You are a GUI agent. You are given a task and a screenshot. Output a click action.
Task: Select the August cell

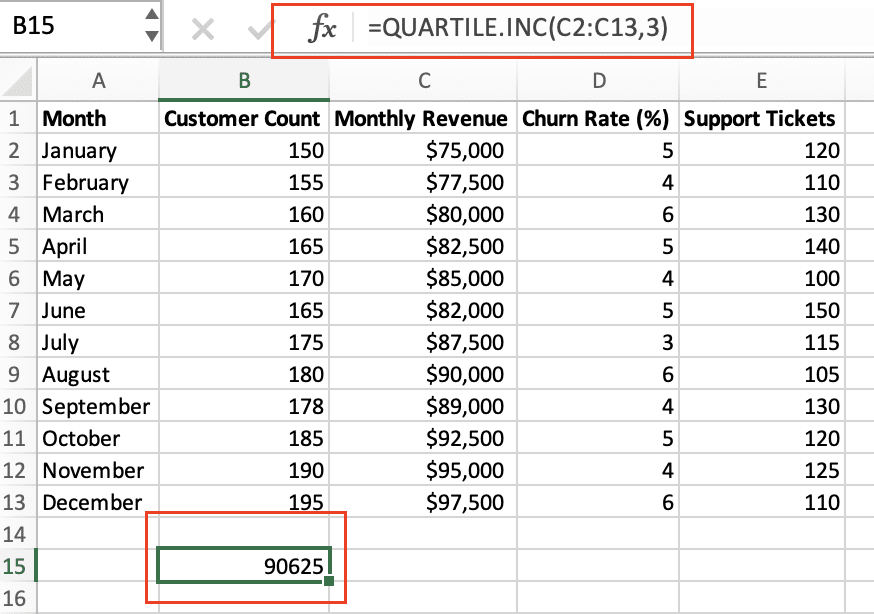click(98, 374)
